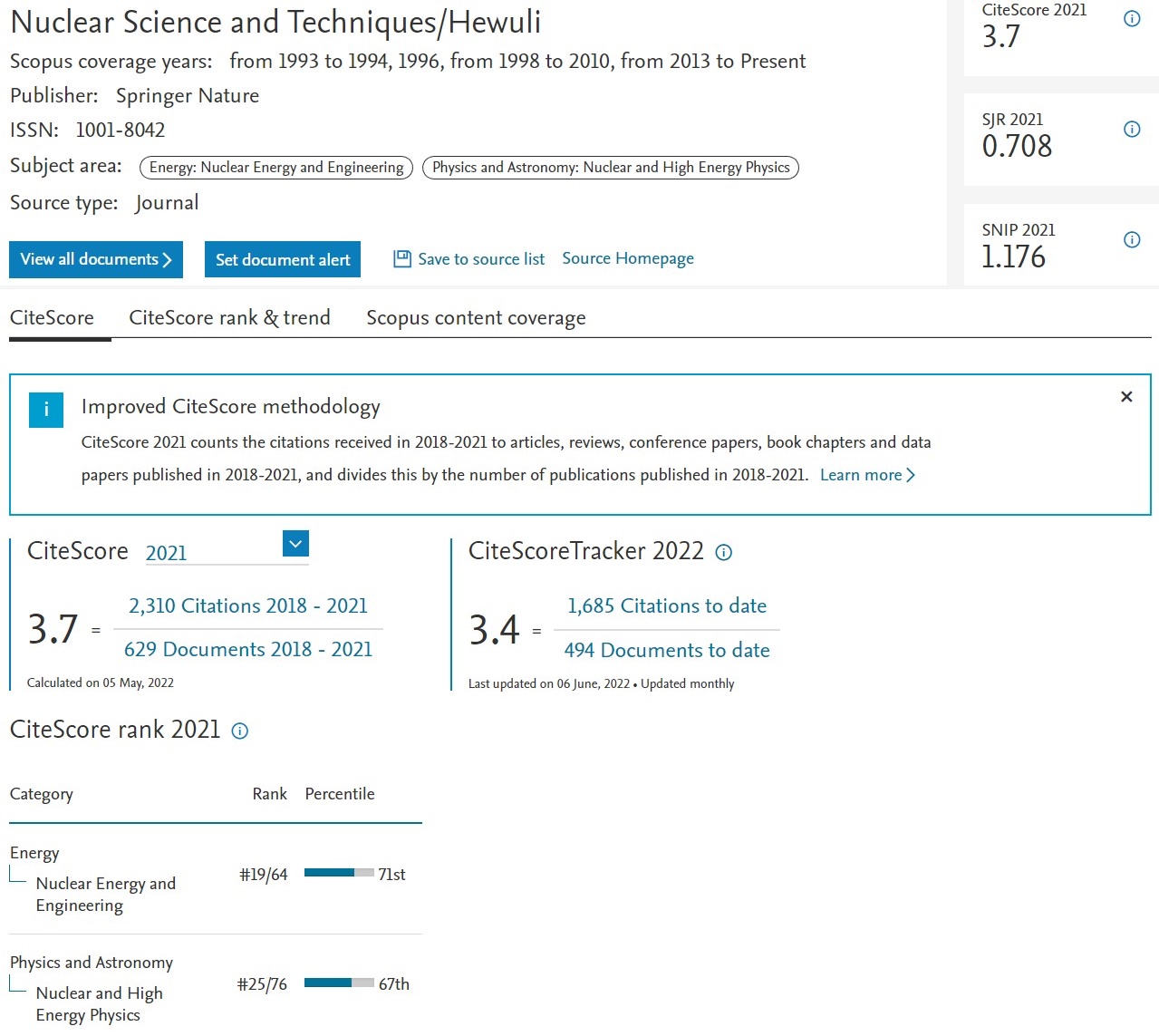This screenshot has width=1159, height=1036.
Task: Select the CiteScore tab
Action: (52, 318)
